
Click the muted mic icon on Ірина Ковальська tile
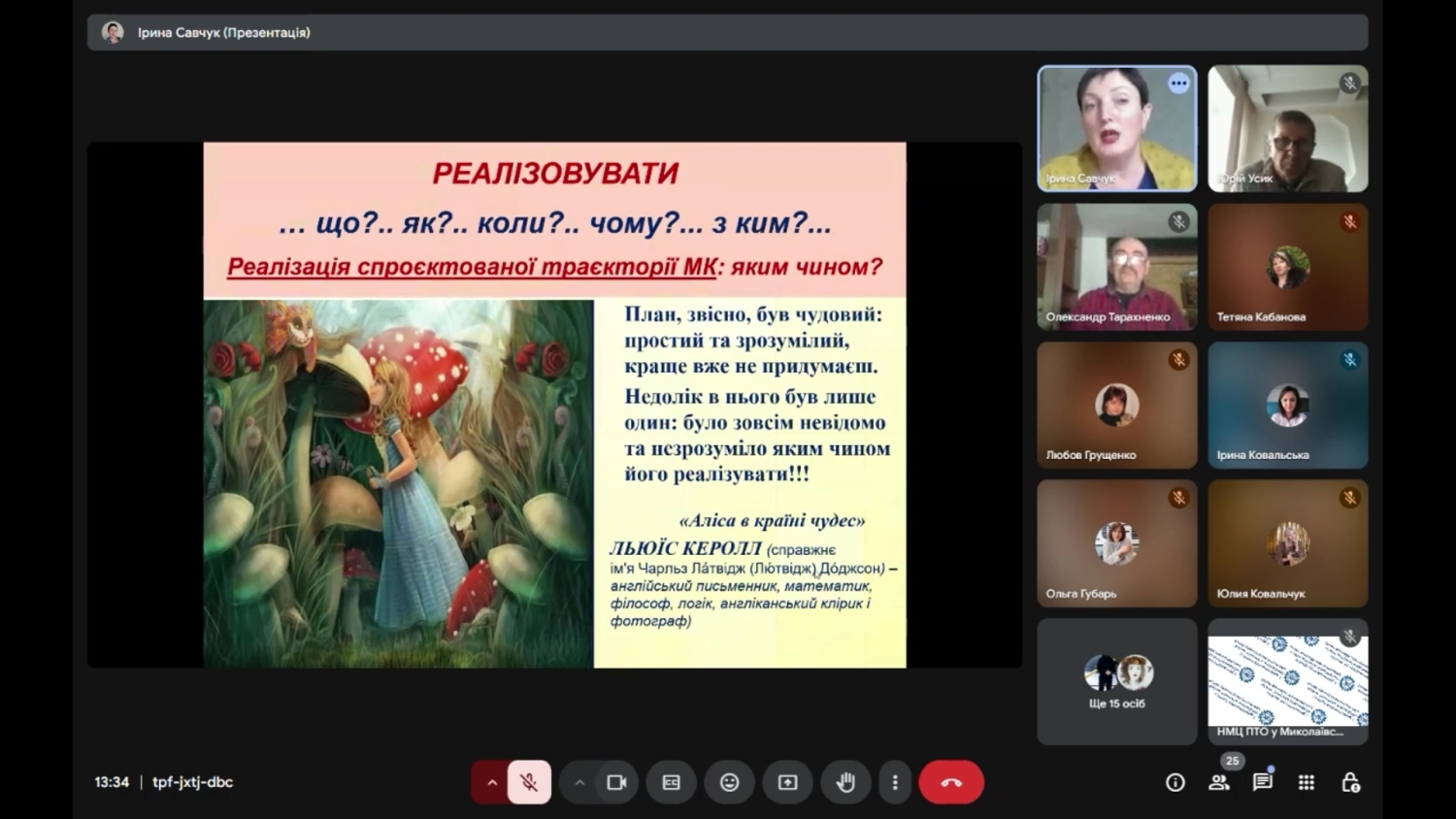[1349, 360]
